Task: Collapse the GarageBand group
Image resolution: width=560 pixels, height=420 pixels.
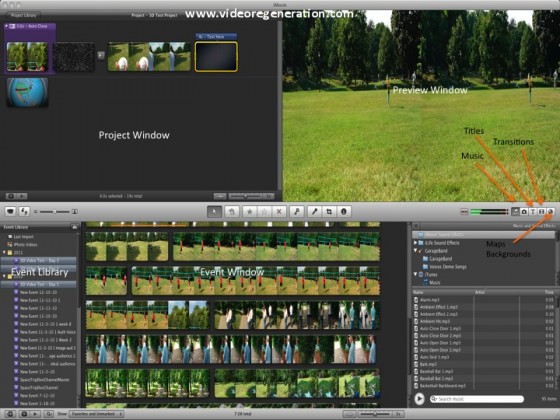Action: click(x=415, y=251)
